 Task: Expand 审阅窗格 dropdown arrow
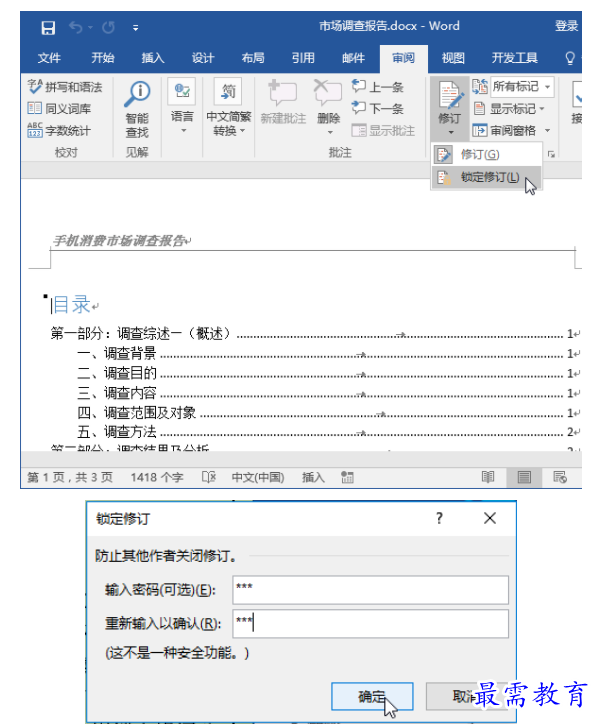[x=547, y=131]
